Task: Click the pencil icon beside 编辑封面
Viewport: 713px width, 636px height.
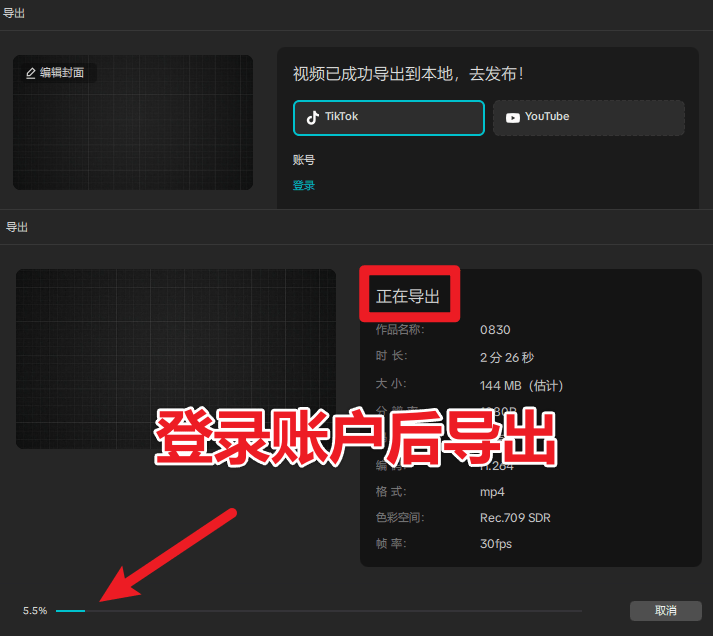Action: coord(30,73)
